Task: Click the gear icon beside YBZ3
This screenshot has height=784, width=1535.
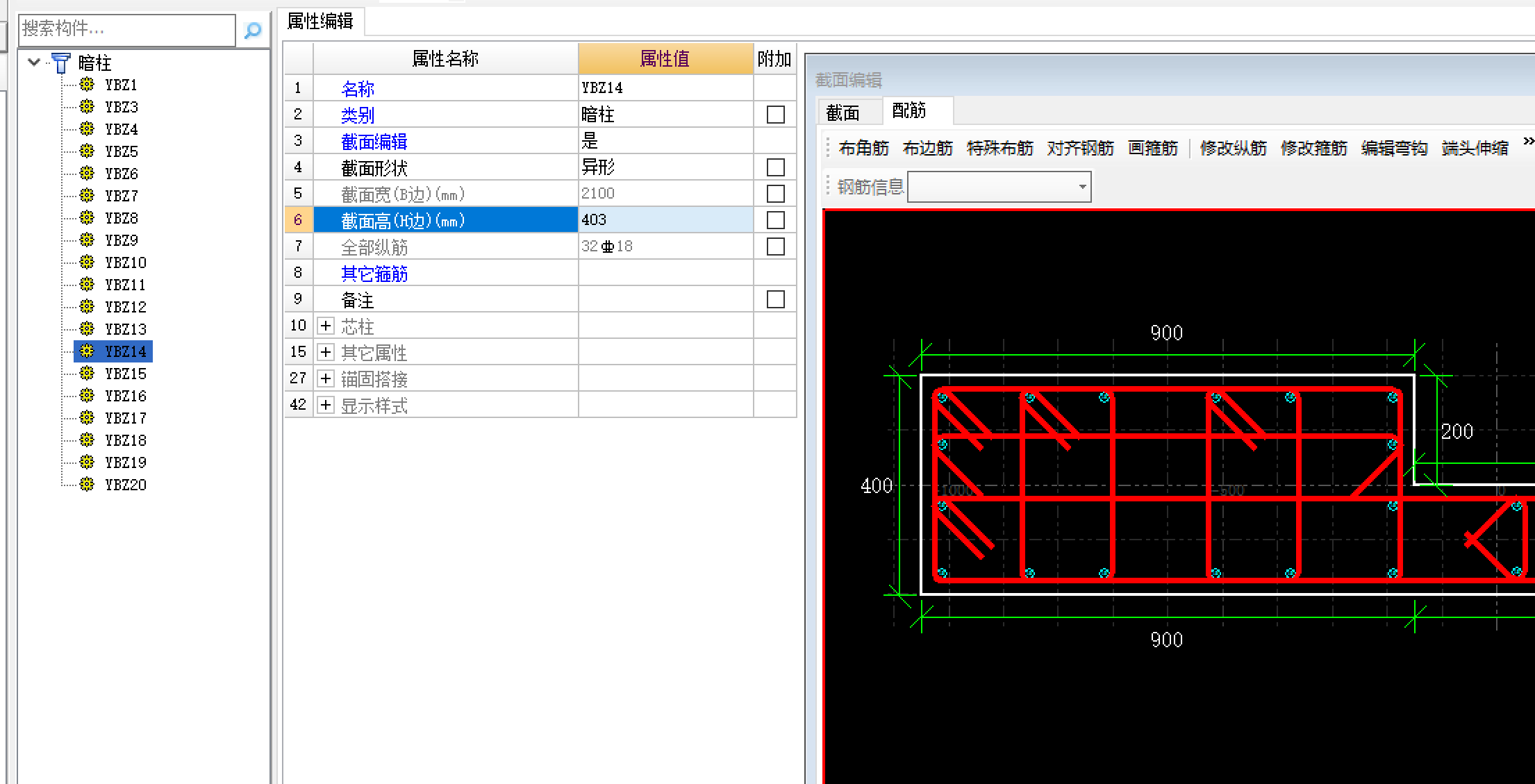Action: 87,107
